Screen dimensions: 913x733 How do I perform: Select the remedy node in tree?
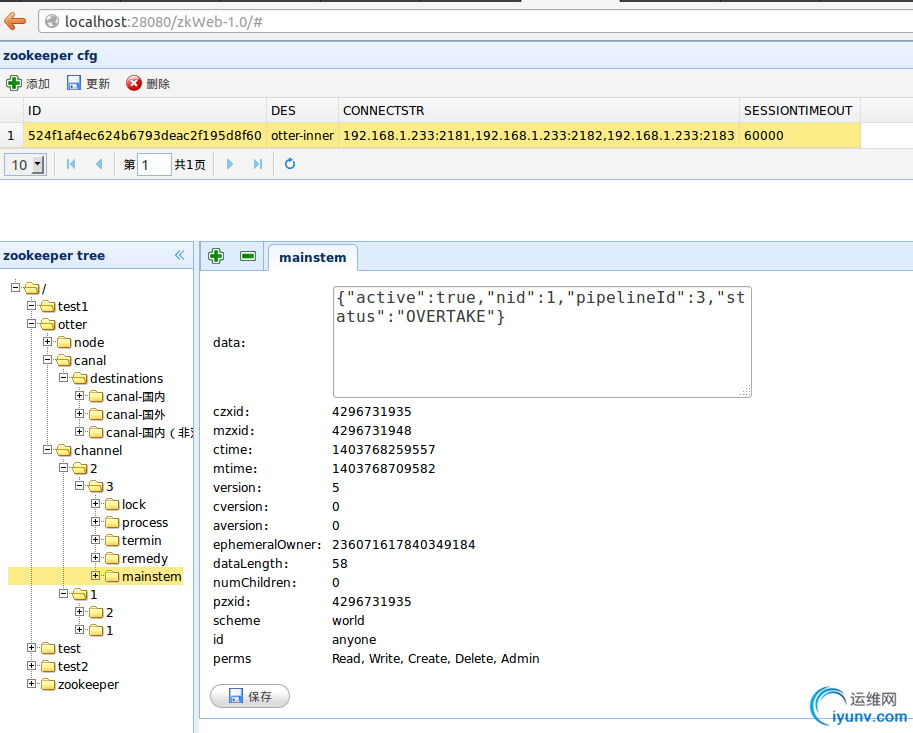point(145,559)
